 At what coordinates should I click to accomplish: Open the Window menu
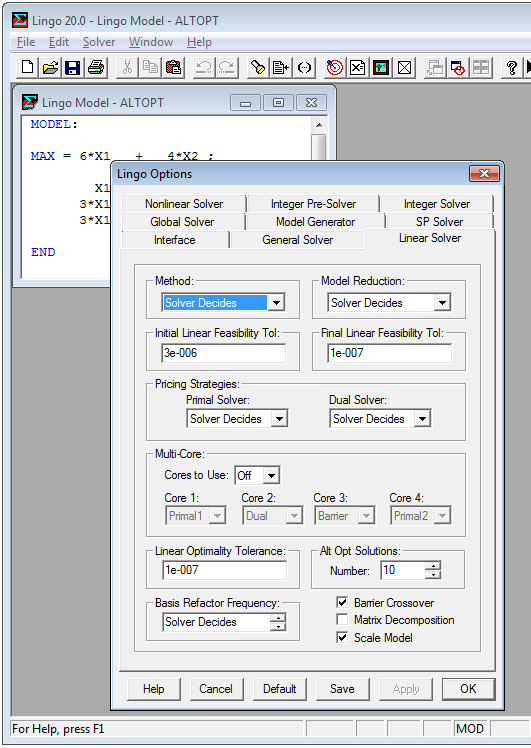click(151, 42)
